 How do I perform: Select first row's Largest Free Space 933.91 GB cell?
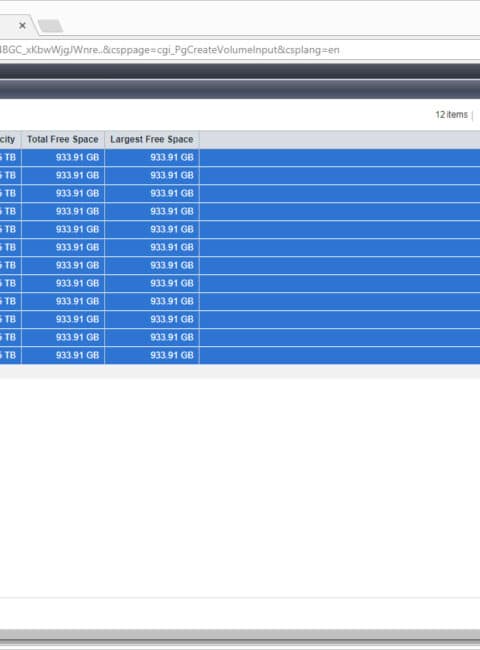tap(152, 158)
